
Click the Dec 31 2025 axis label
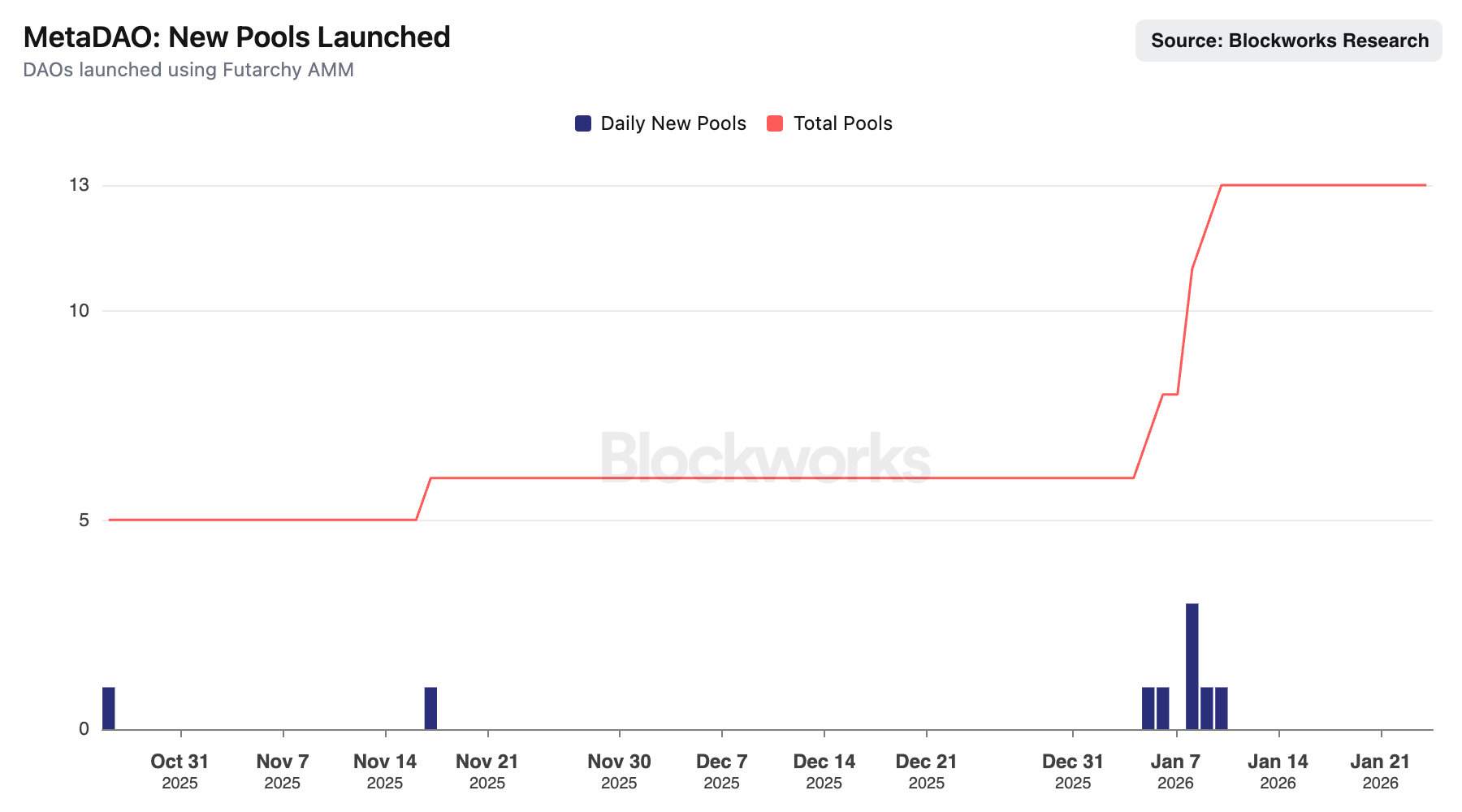point(1072,771)
